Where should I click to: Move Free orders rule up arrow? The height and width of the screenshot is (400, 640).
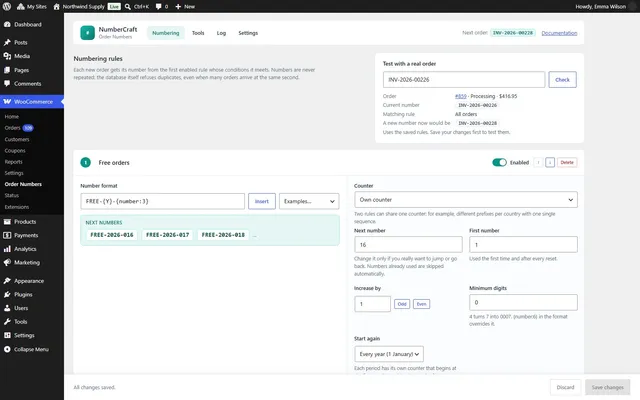pos(538,162)
